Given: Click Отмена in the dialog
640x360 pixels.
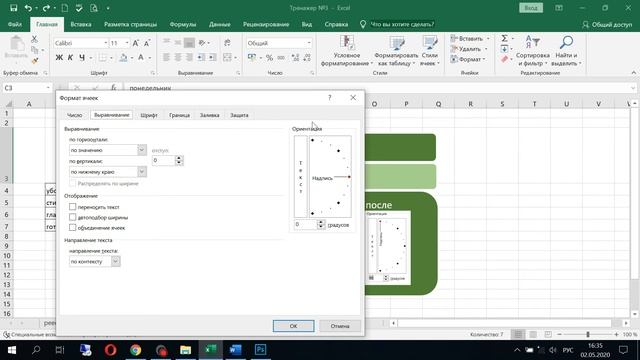Looking at the screenshot, I should [x=340, y=326].
